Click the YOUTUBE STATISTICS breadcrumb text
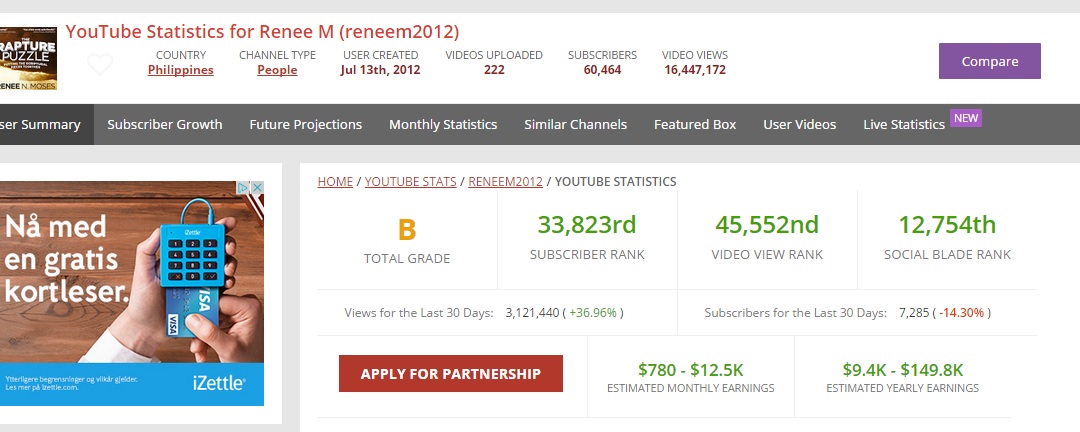This screenshot has width=1080, height=432. 616,181
